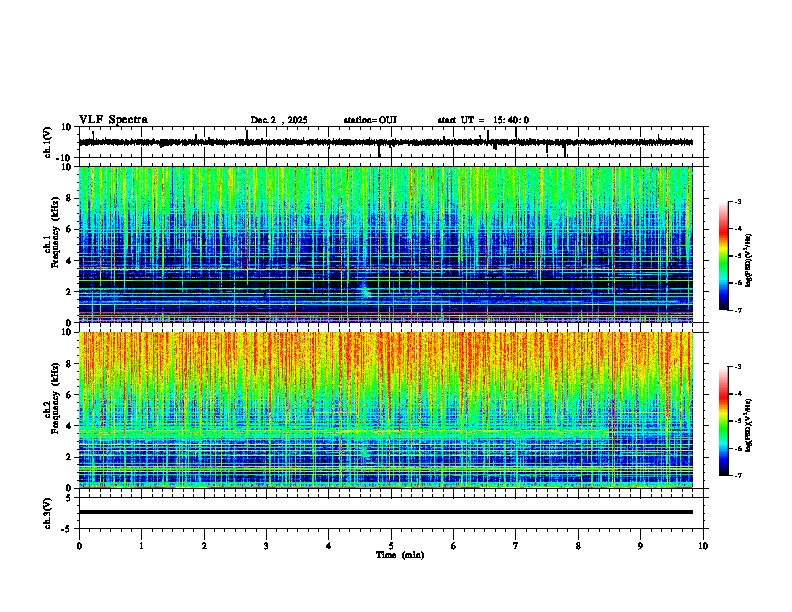The height and width of the screenshot is (612, 792).
Task: Click the time axis tick label '5'
Action: [x=391, y=546]
